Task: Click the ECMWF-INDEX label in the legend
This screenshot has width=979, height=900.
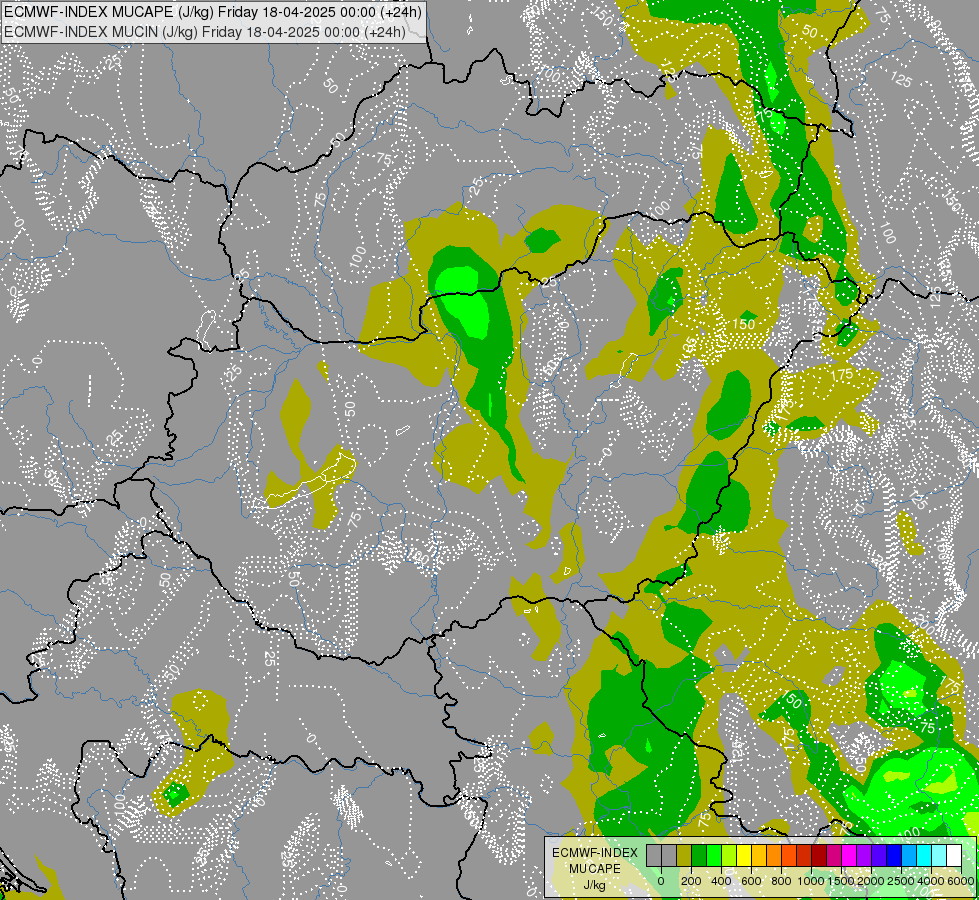Action: 595,853
